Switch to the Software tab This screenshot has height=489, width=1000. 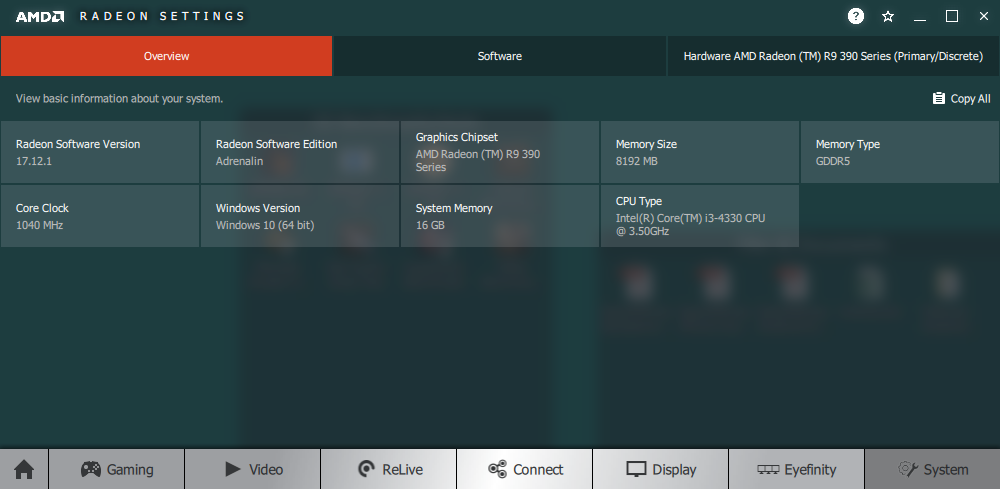pos(500,56)
